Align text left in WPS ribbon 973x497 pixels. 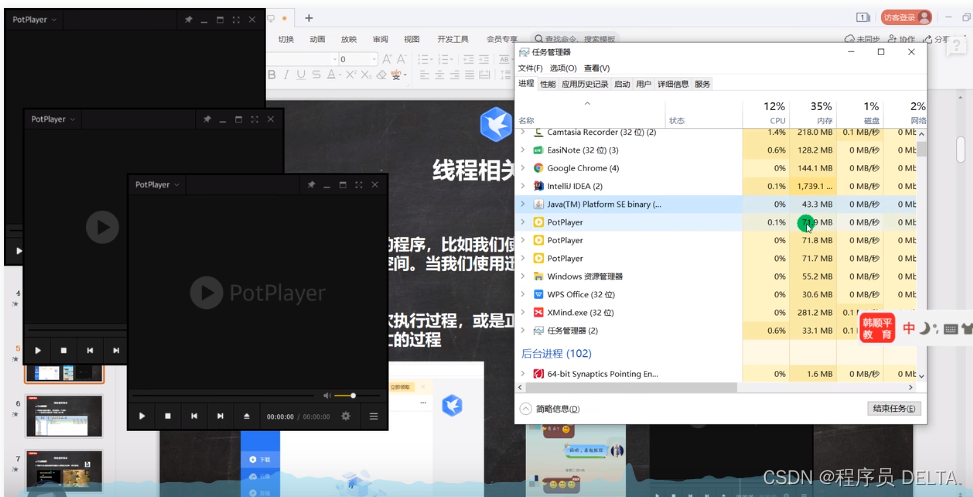click(424, 75)
